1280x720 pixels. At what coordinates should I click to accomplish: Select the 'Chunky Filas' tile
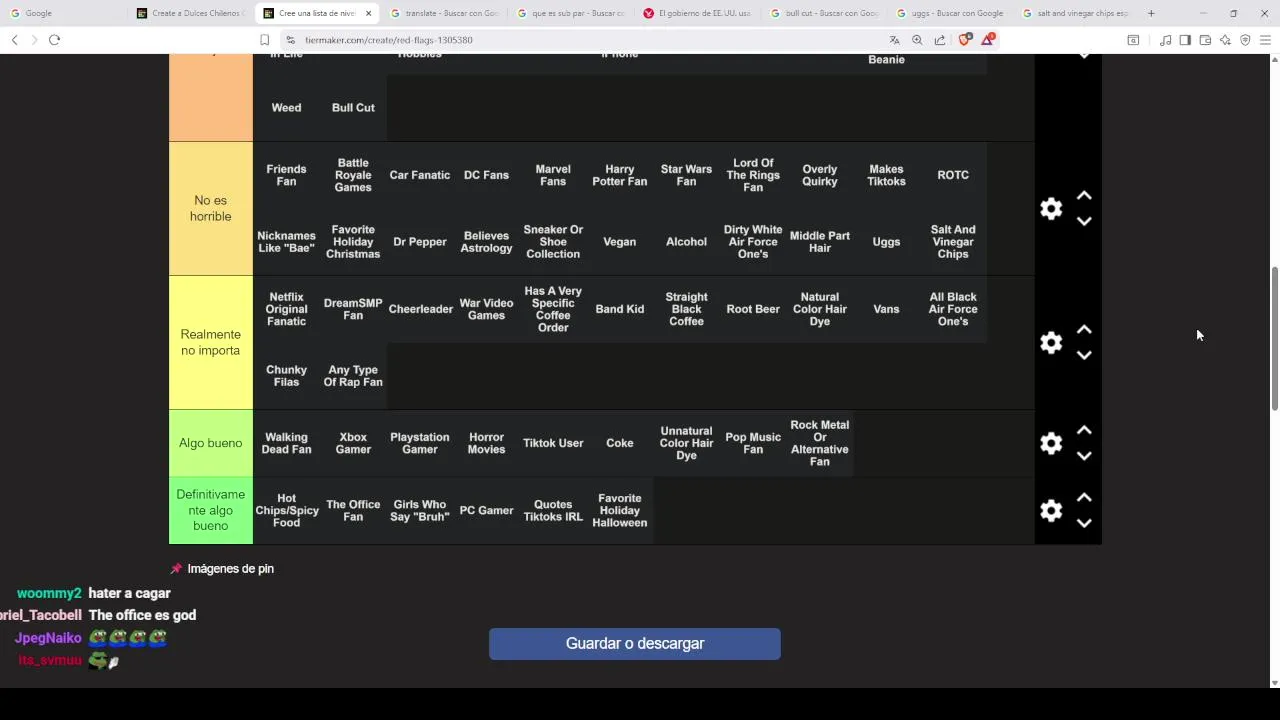pyautogui.click(x=286, y=376)
